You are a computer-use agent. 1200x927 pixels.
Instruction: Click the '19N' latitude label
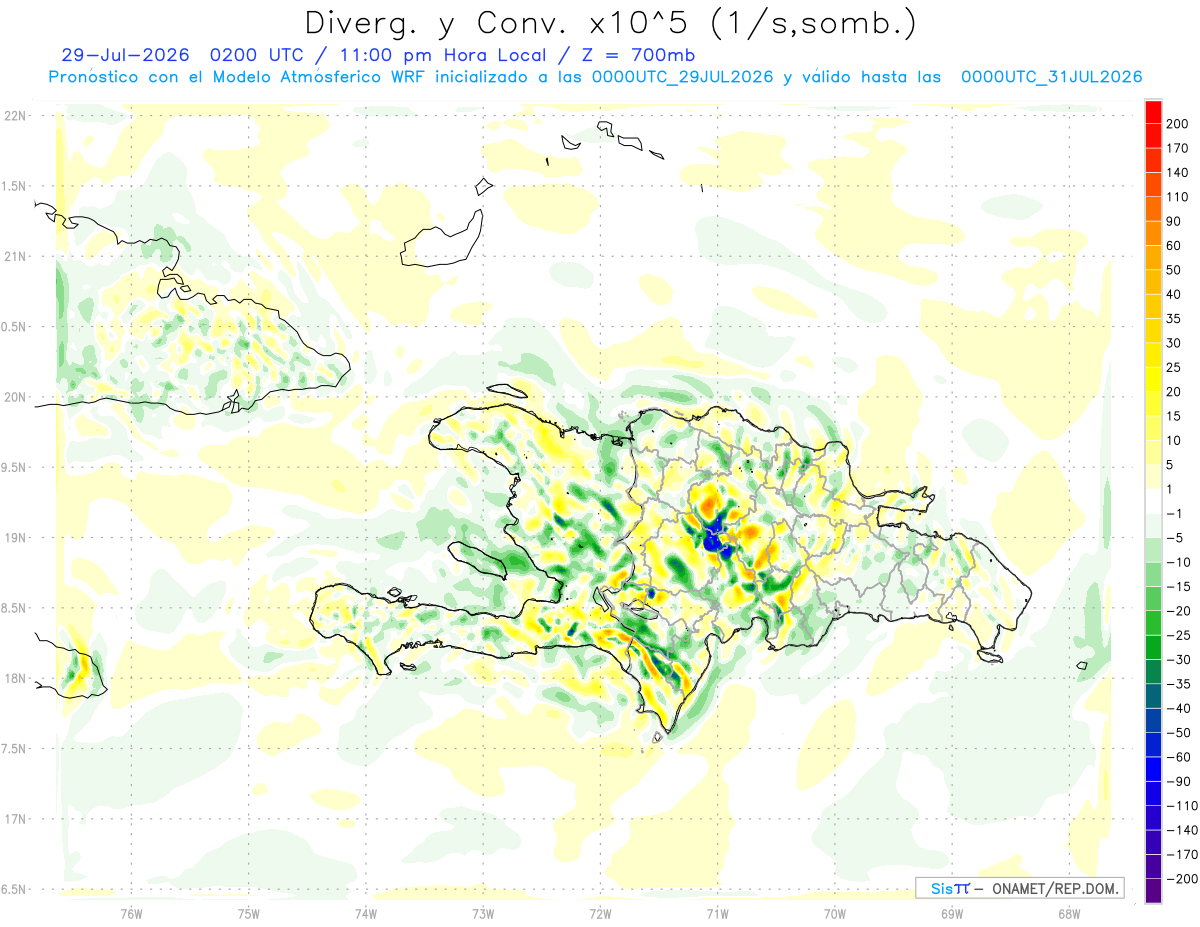pos(15,538)
